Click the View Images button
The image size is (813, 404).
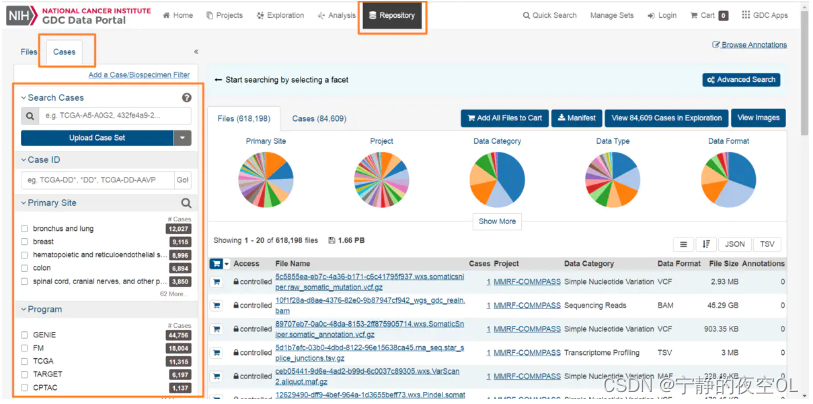click(x=759, y=118)
